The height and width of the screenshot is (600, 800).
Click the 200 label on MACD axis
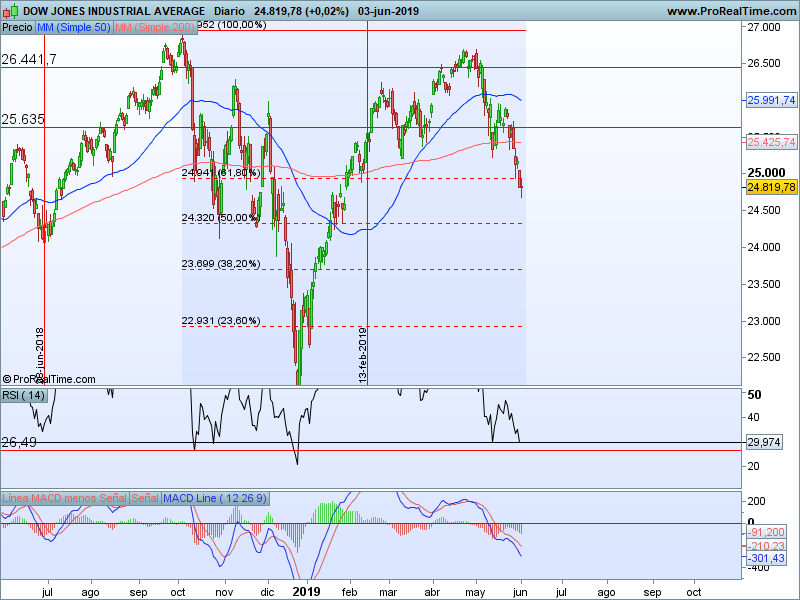(x=756, y=501)
